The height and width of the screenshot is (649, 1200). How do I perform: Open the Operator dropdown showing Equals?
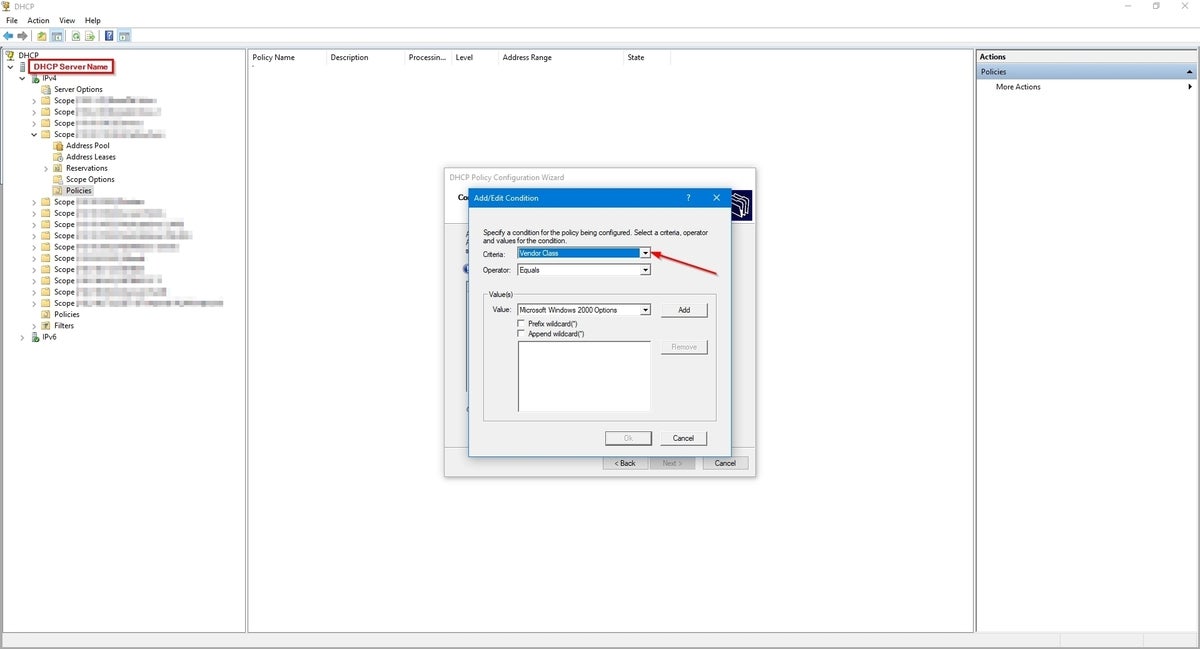coord(645,269)
